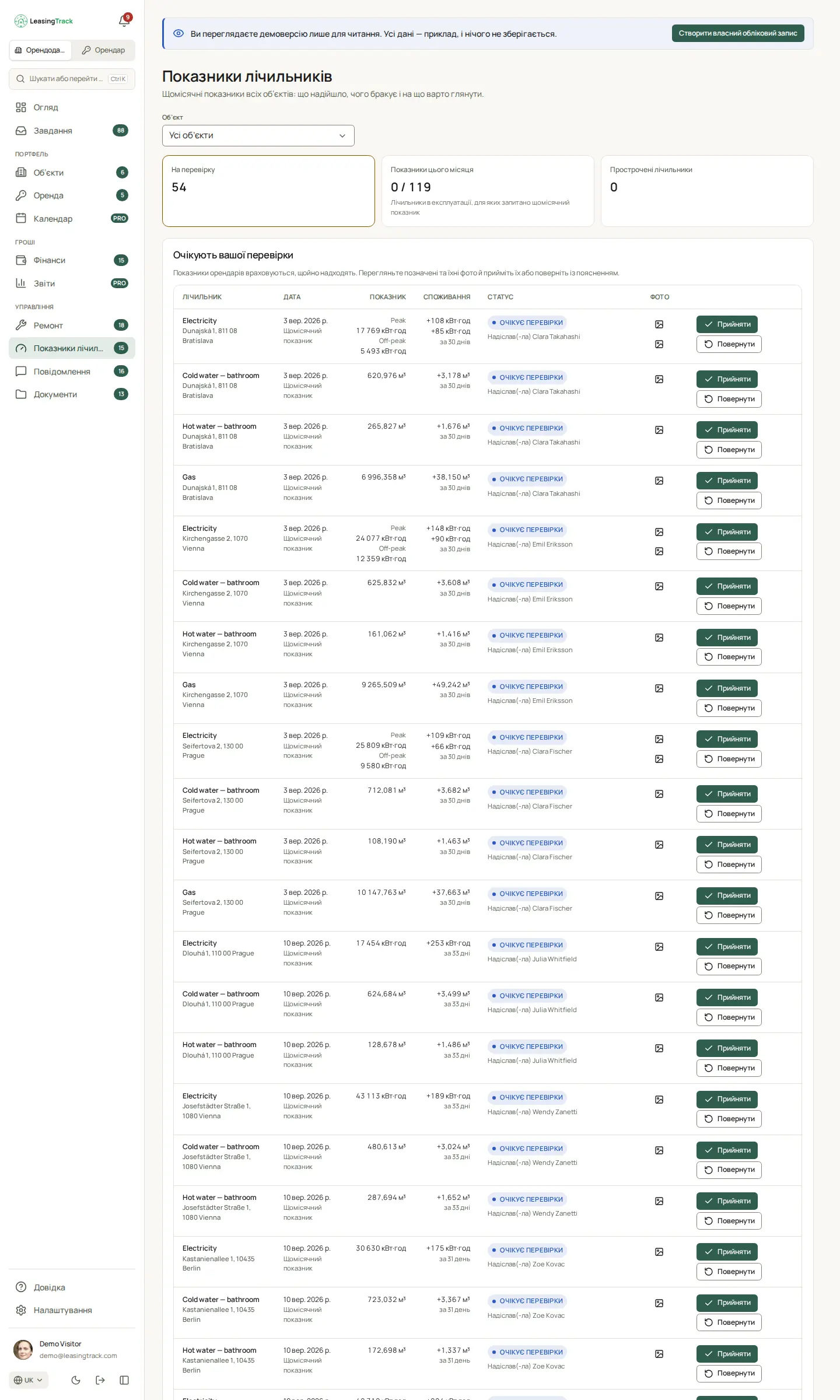View photo for Gas Seifertova reading
Viewport: 840px width, 1400px height.
coord(659,896)
